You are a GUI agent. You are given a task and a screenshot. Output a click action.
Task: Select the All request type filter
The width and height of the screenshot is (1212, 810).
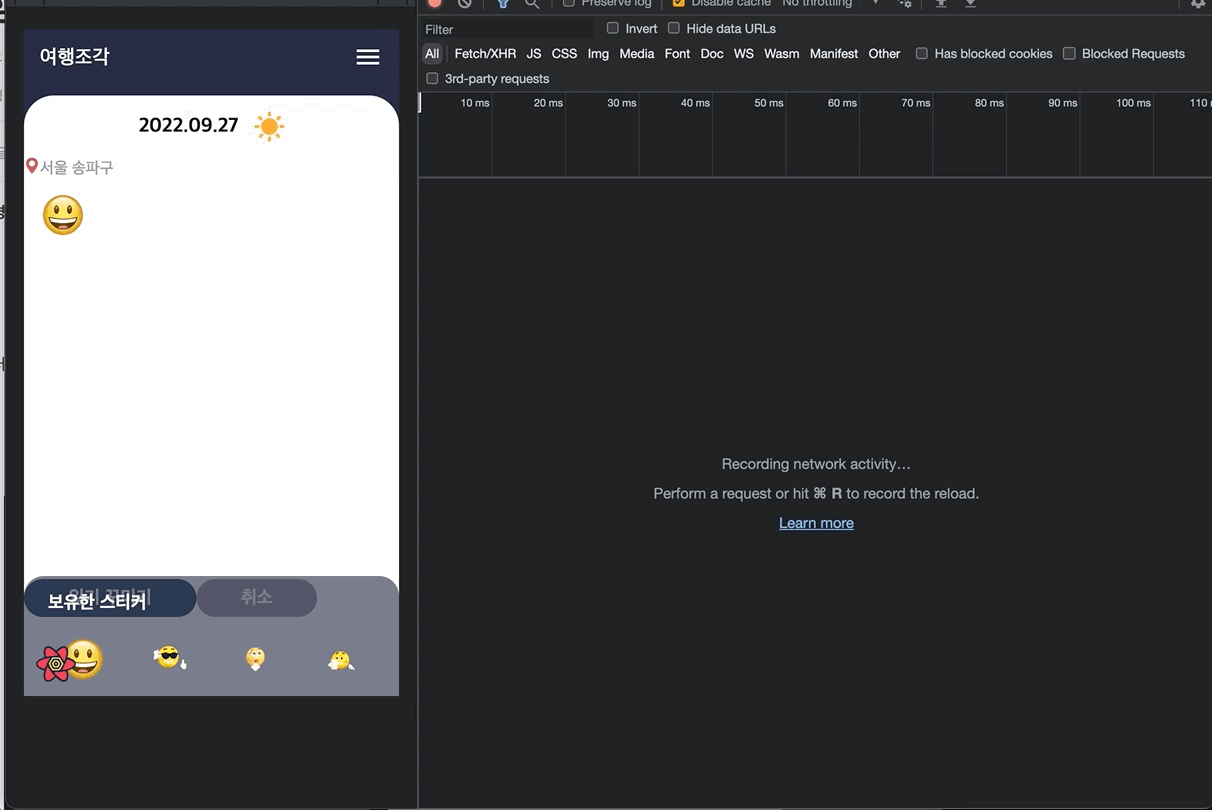[432, 54]
